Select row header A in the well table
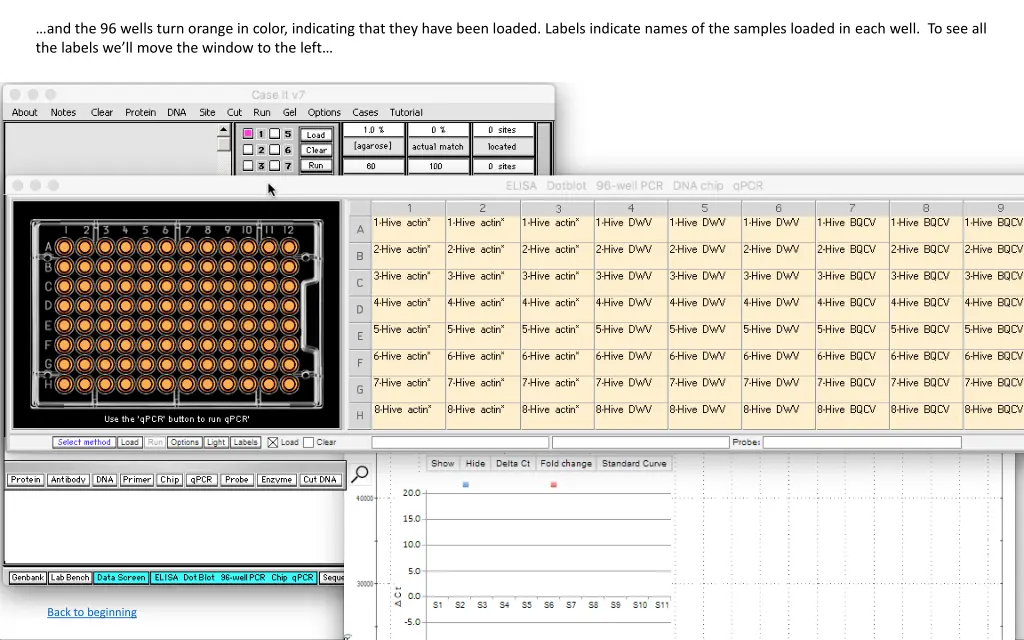The image size is (1024, 640). click(360, 230)
